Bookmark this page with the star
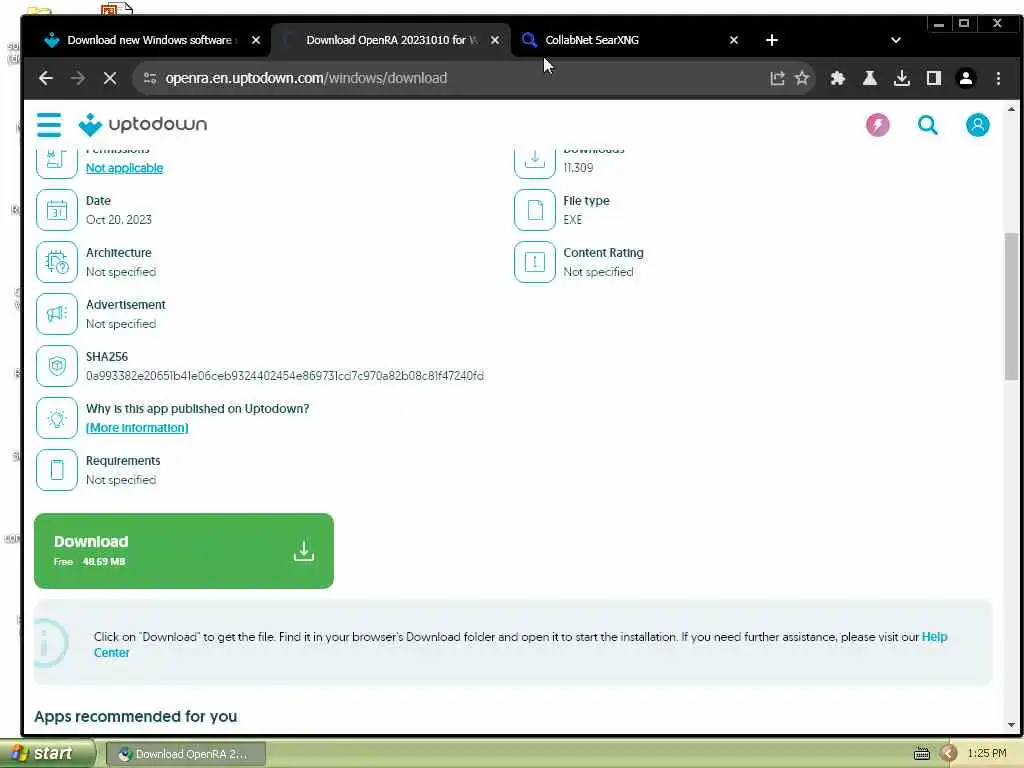 click(x=802, y=78)
